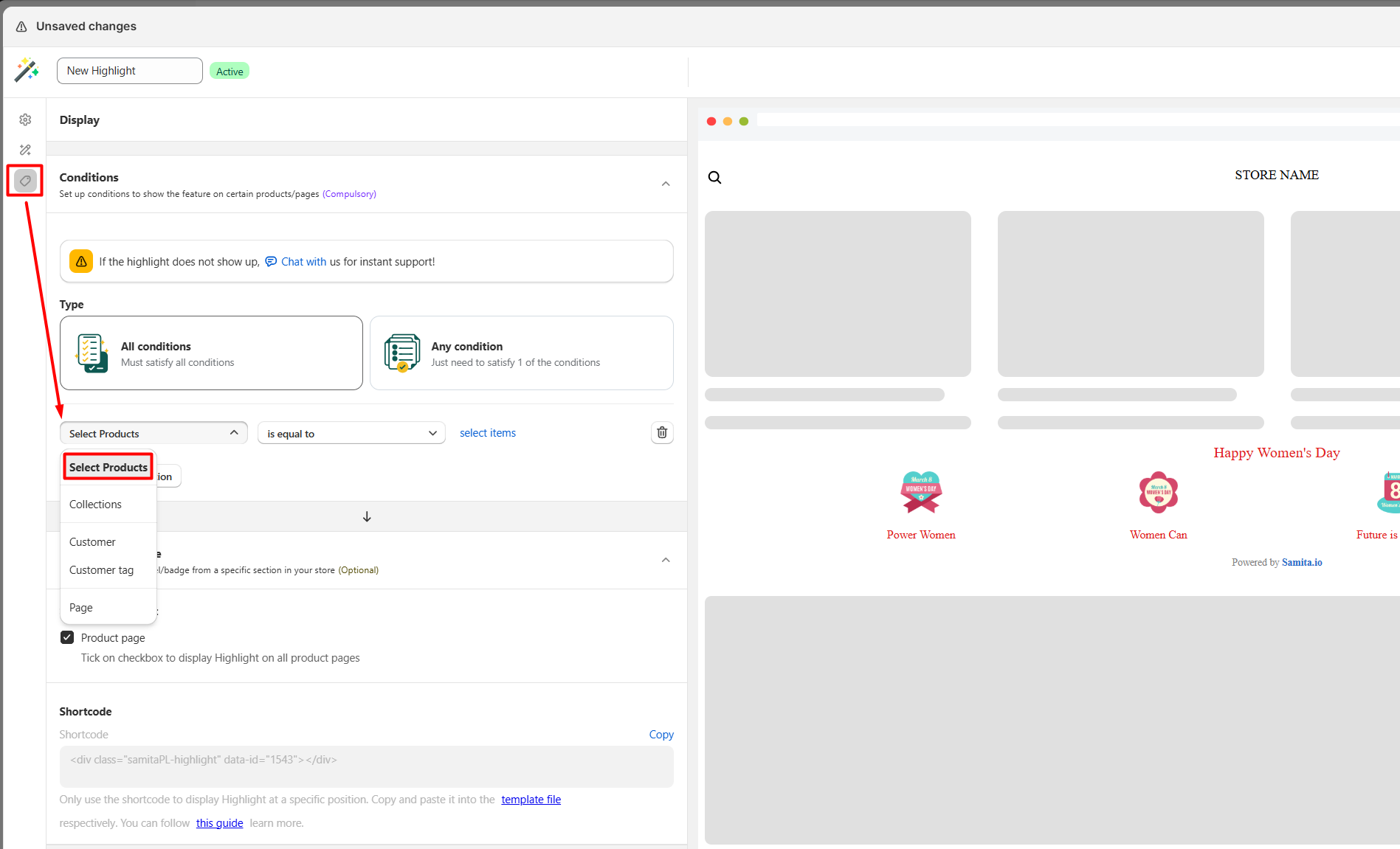Image resolution: width=1400 pixels, height=849 pixels.
Task: Untick the Product page checkbox
Action: pos(67,637)
